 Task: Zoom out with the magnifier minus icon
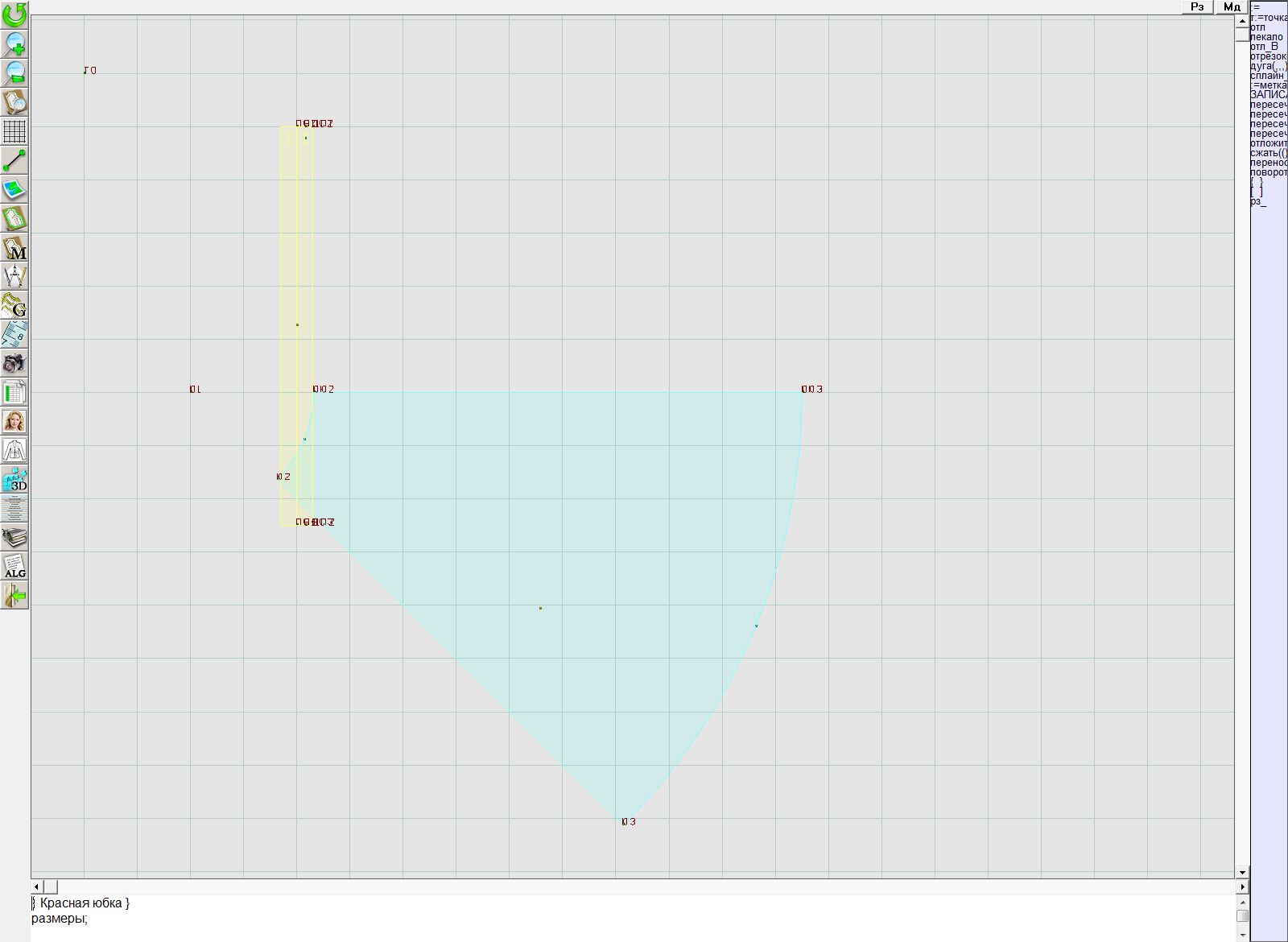pyautogui.click(x=14, y=73)
